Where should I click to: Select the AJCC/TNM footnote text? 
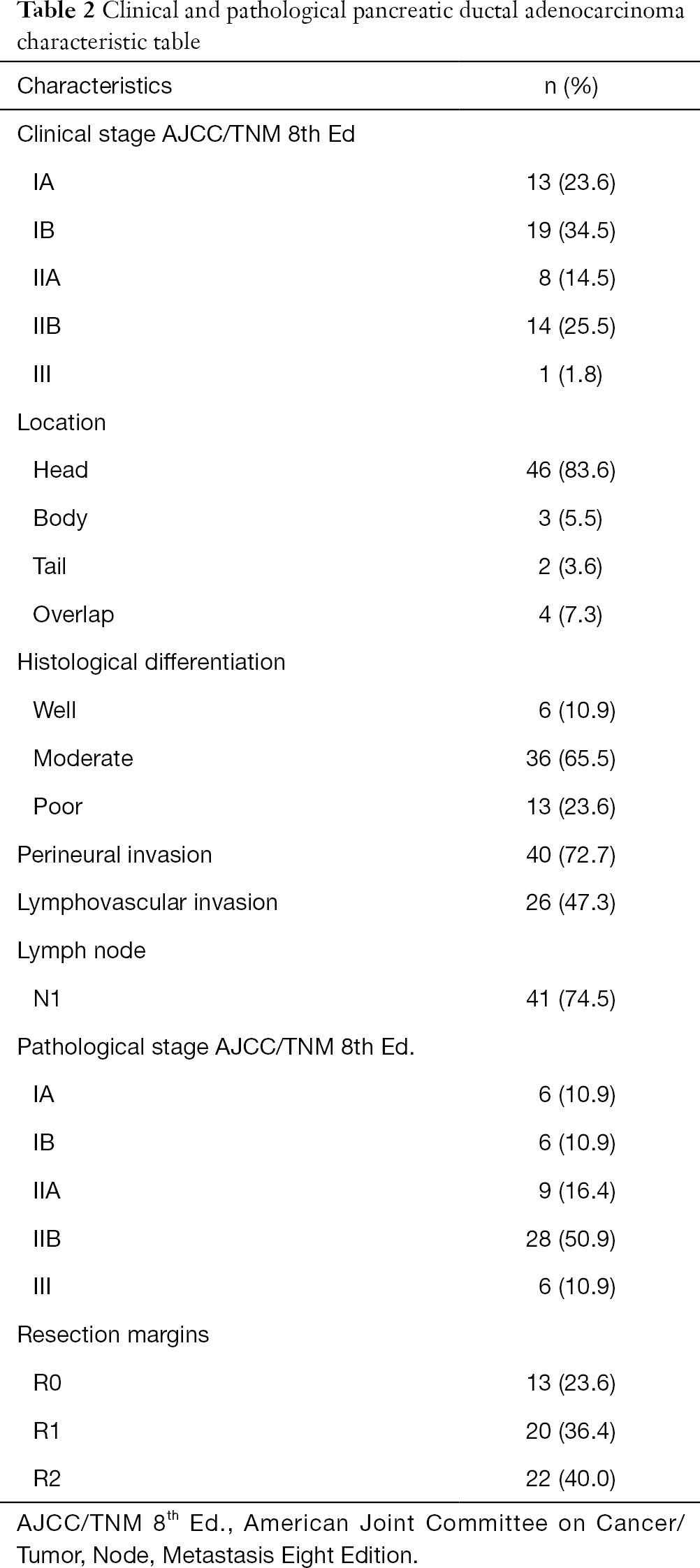click(350, 1539)
